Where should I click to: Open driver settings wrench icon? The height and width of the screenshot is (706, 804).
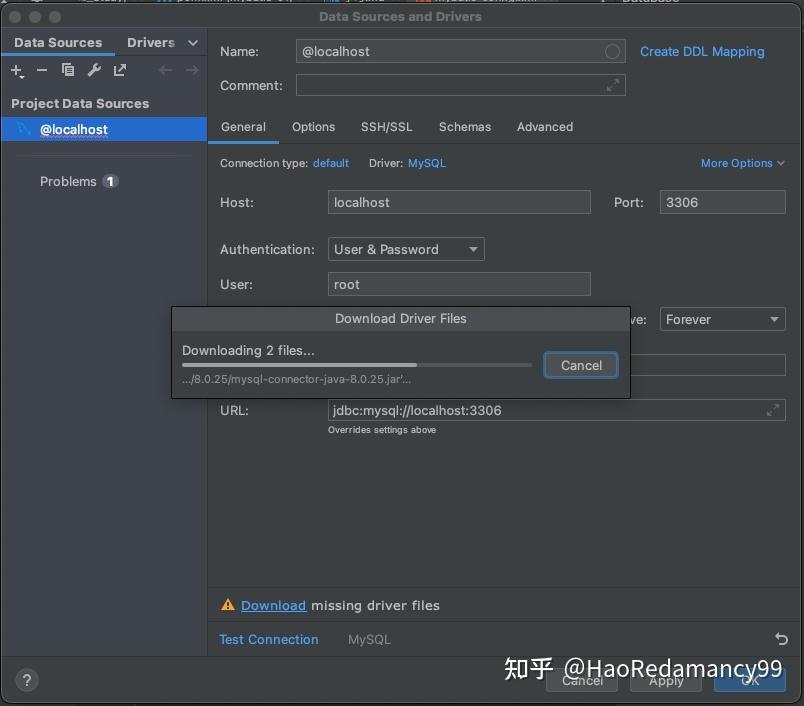(94, 70)
